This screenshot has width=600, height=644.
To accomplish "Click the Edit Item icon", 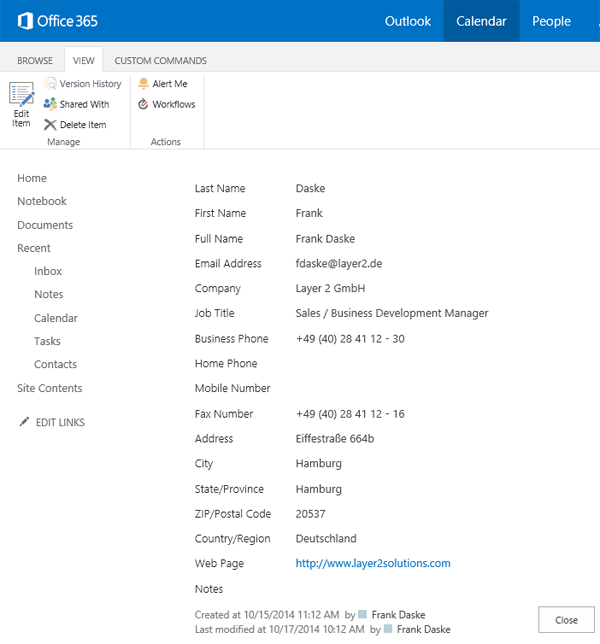I will (22, 96).
